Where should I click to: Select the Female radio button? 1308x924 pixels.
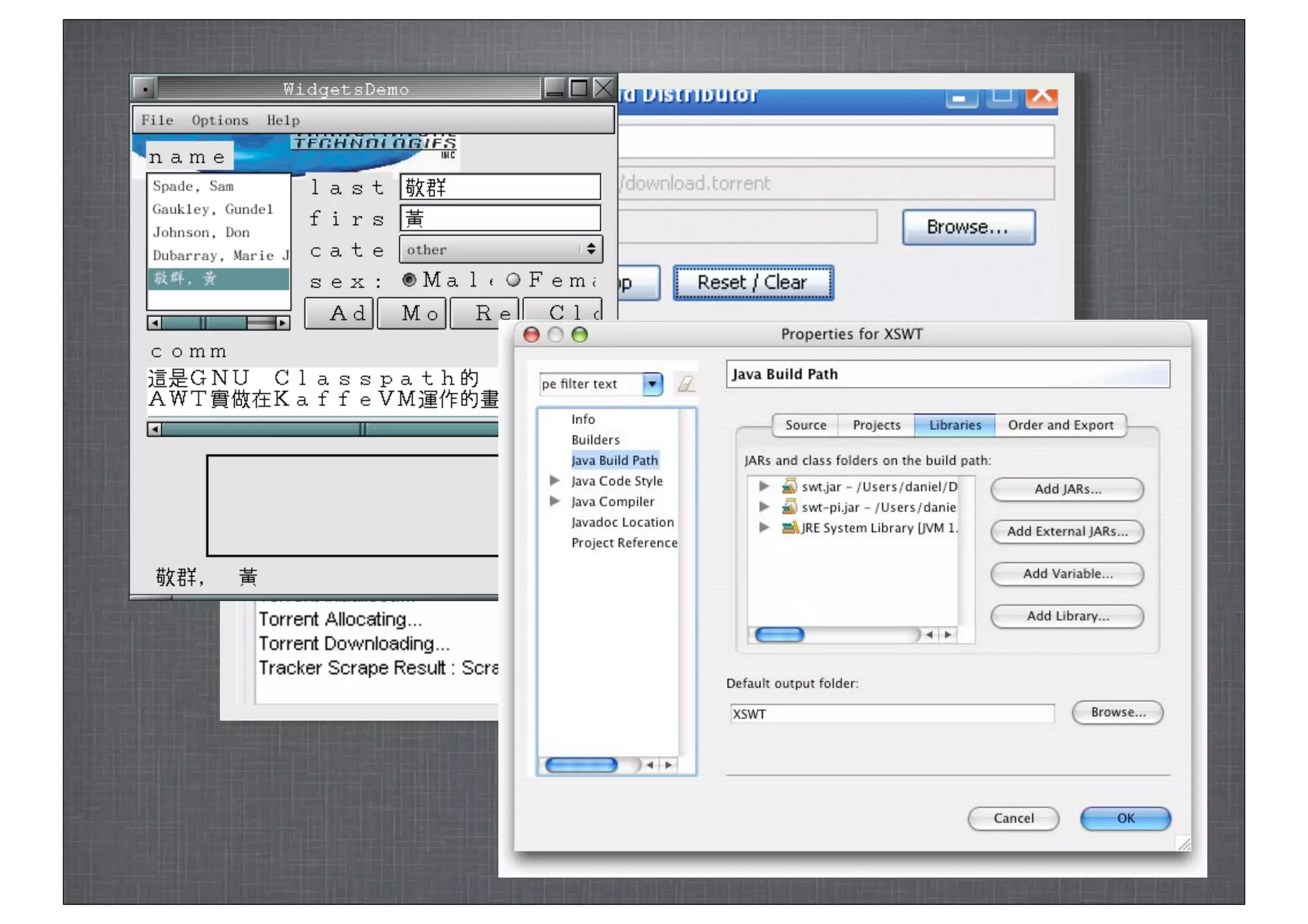513,280
